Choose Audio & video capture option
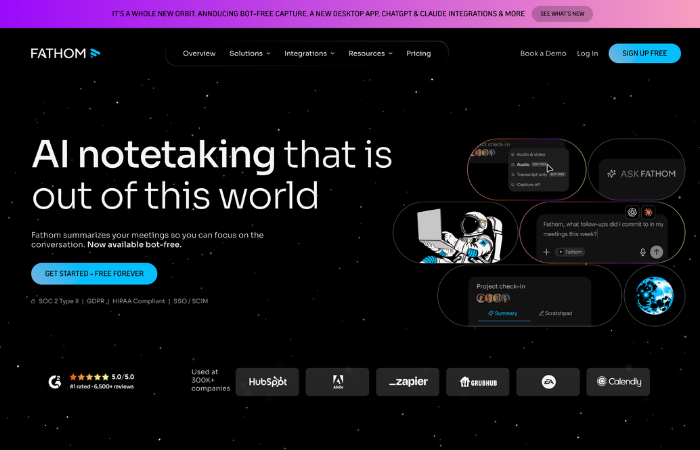700x450 pixels. (528, 154)
